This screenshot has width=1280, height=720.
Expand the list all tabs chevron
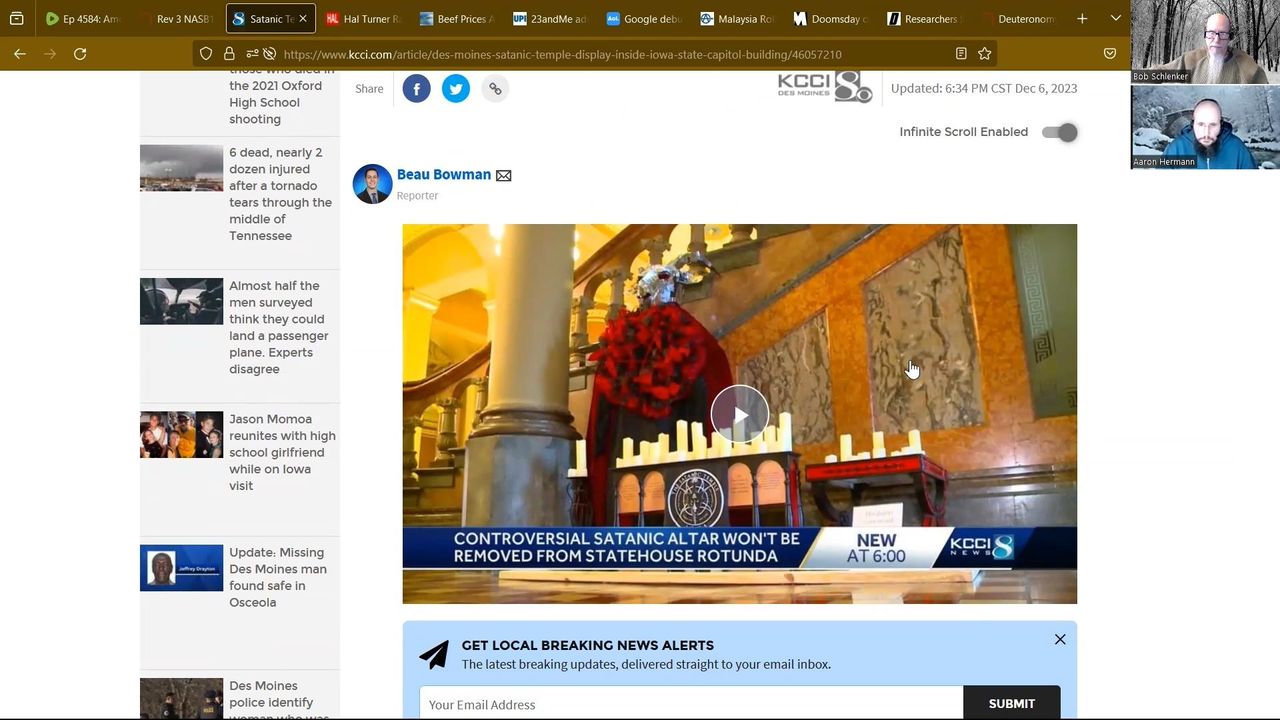pos(1116,19)
